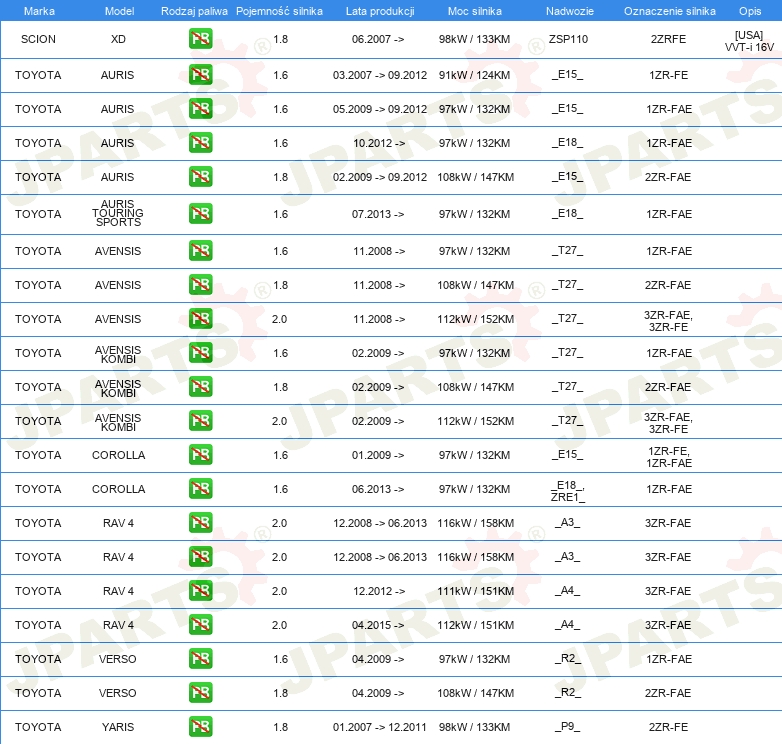Click the 05.2009 -> 09.2012 production years
Viewport: 782px width, 744px height.
coord(380,109)
